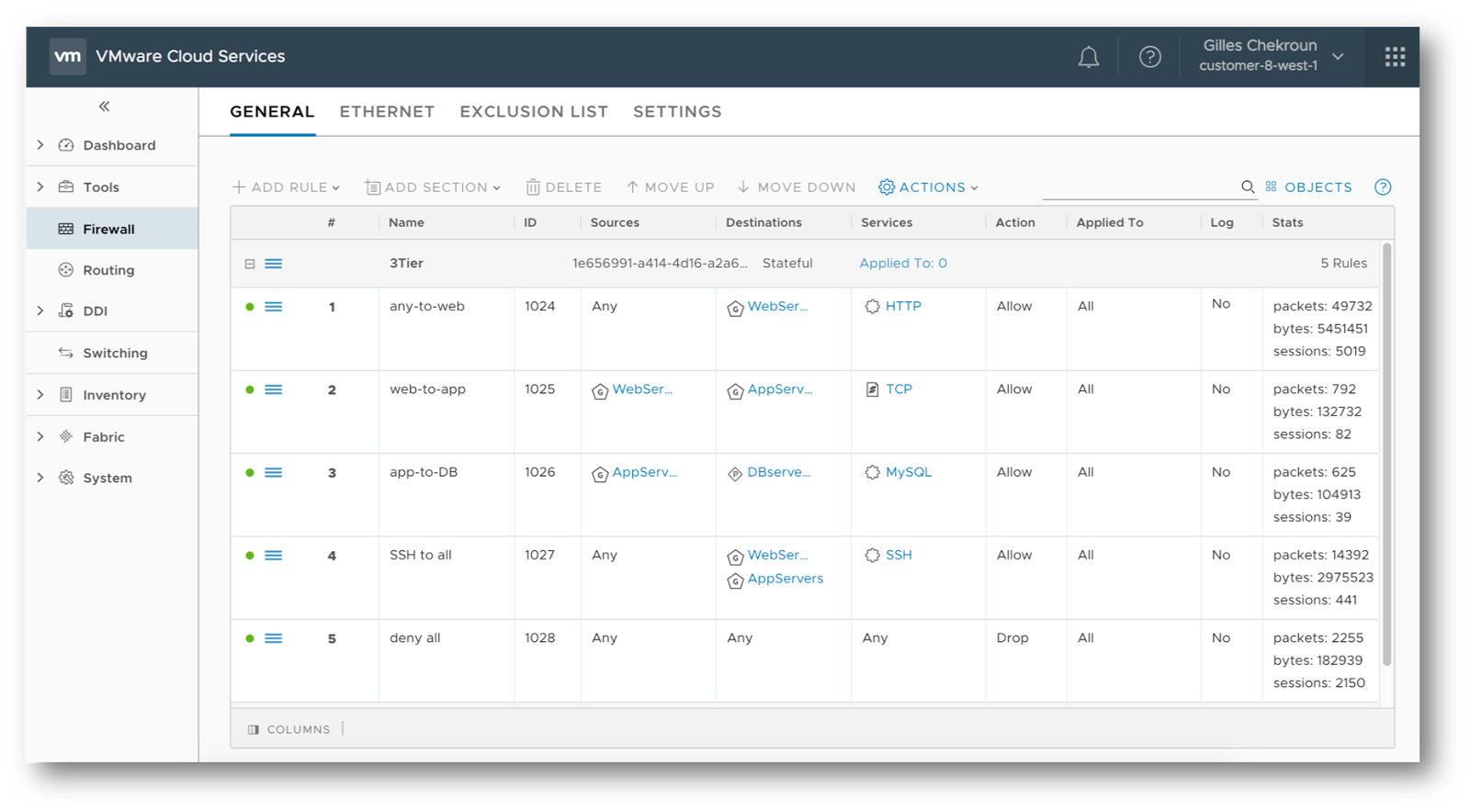This screenshot has height=812, width=1470.
Task: Click the Fabric sidebar icon
Action: click(66, 436)
